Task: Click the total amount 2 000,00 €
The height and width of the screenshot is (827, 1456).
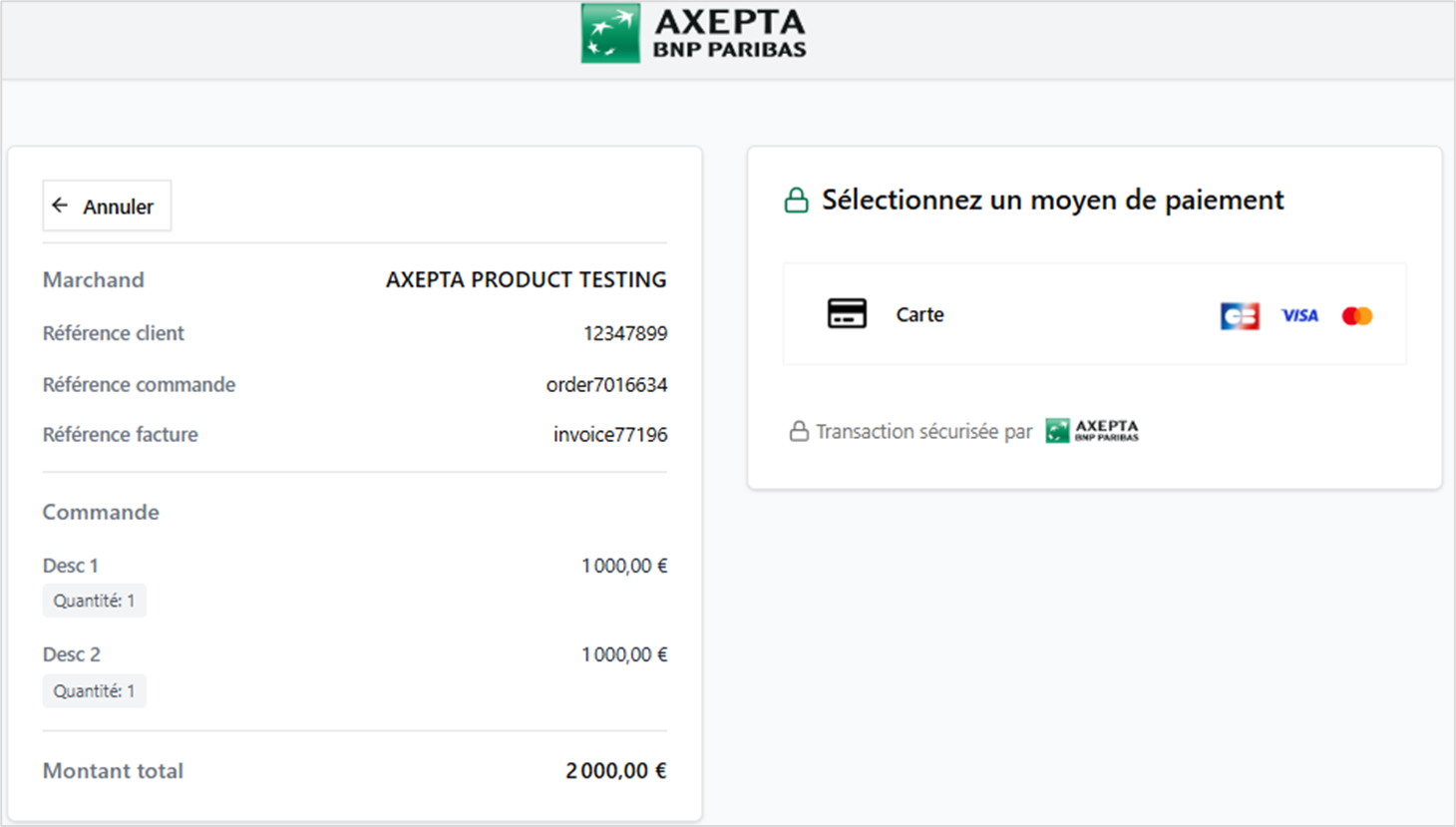Action: pos(616,771)
